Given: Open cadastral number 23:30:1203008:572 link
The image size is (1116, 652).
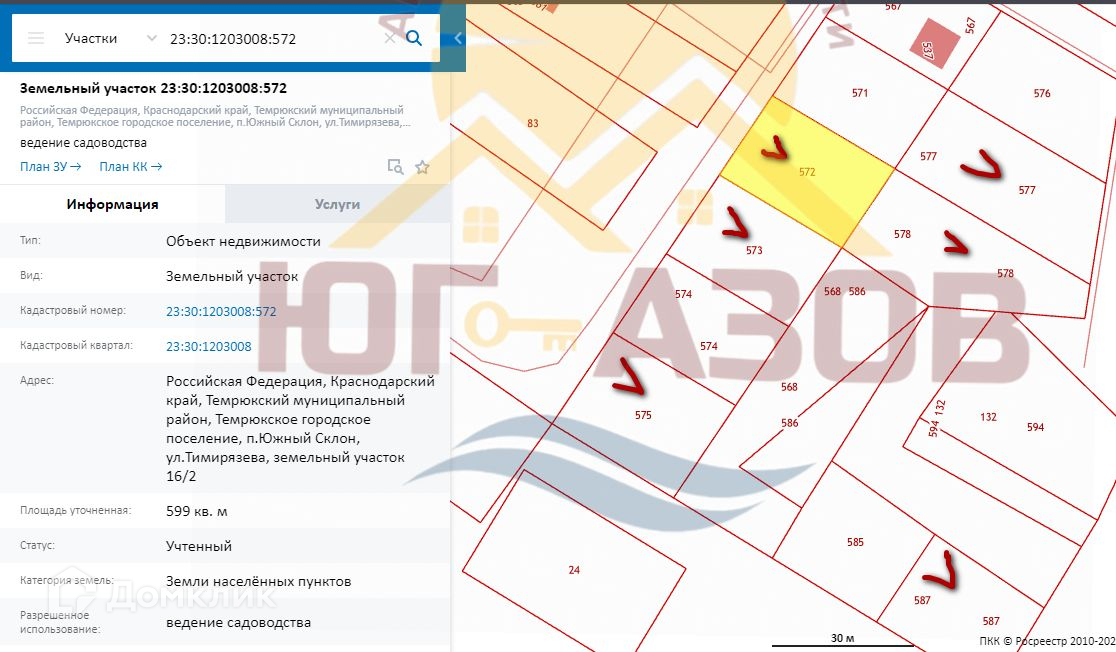Looking at the screenshot, I should pyautogui.click(x=221, y=311).
